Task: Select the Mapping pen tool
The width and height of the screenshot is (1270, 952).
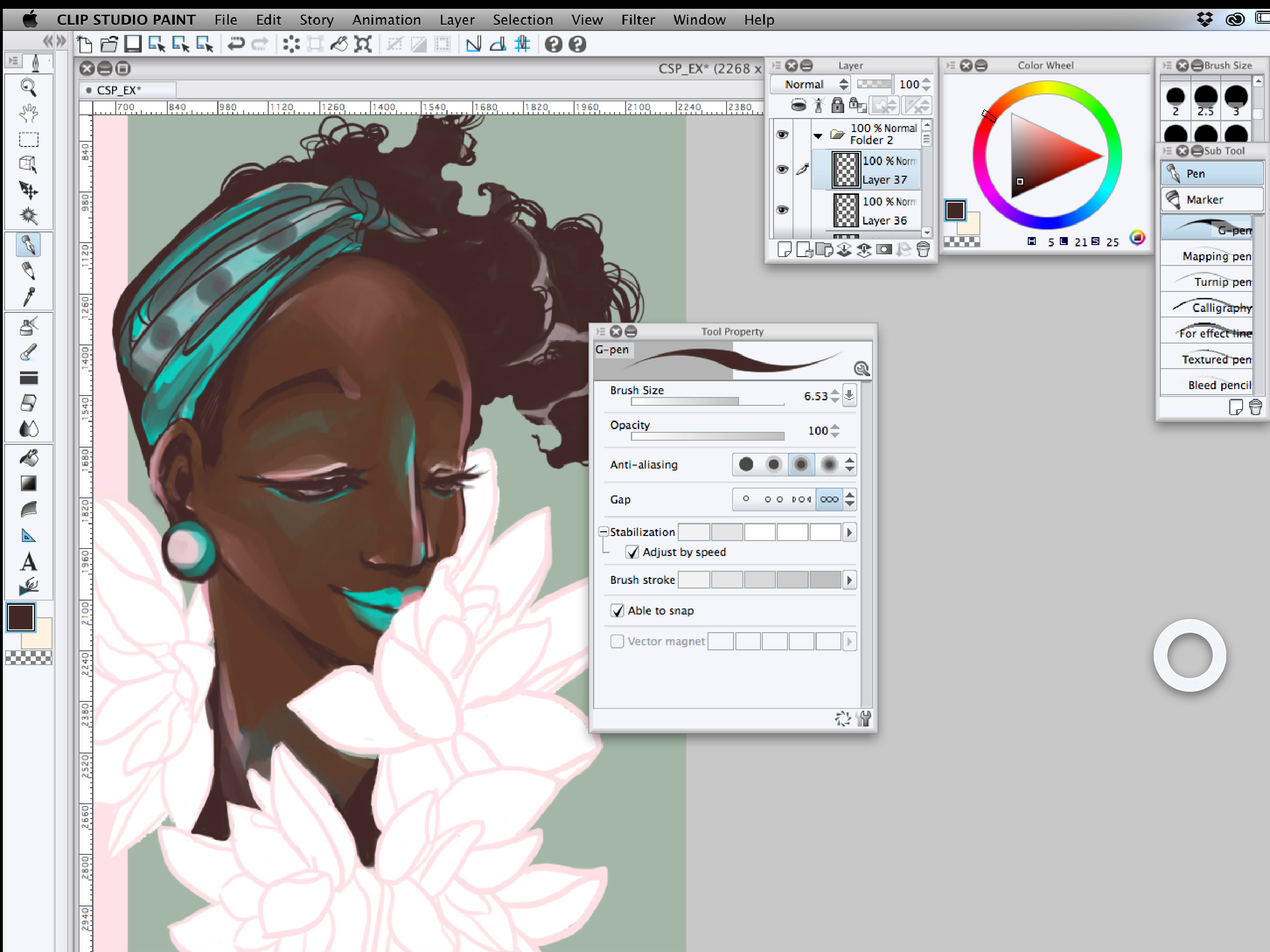Action: pyautogui.click(x=1210, y=256)
